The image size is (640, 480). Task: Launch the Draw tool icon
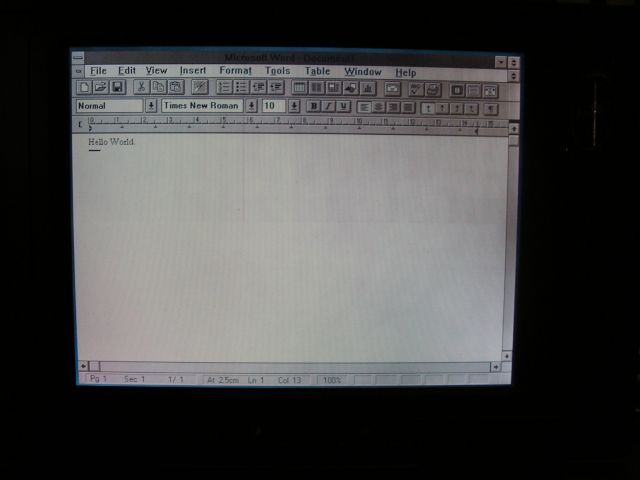click(x=351, y=89)
